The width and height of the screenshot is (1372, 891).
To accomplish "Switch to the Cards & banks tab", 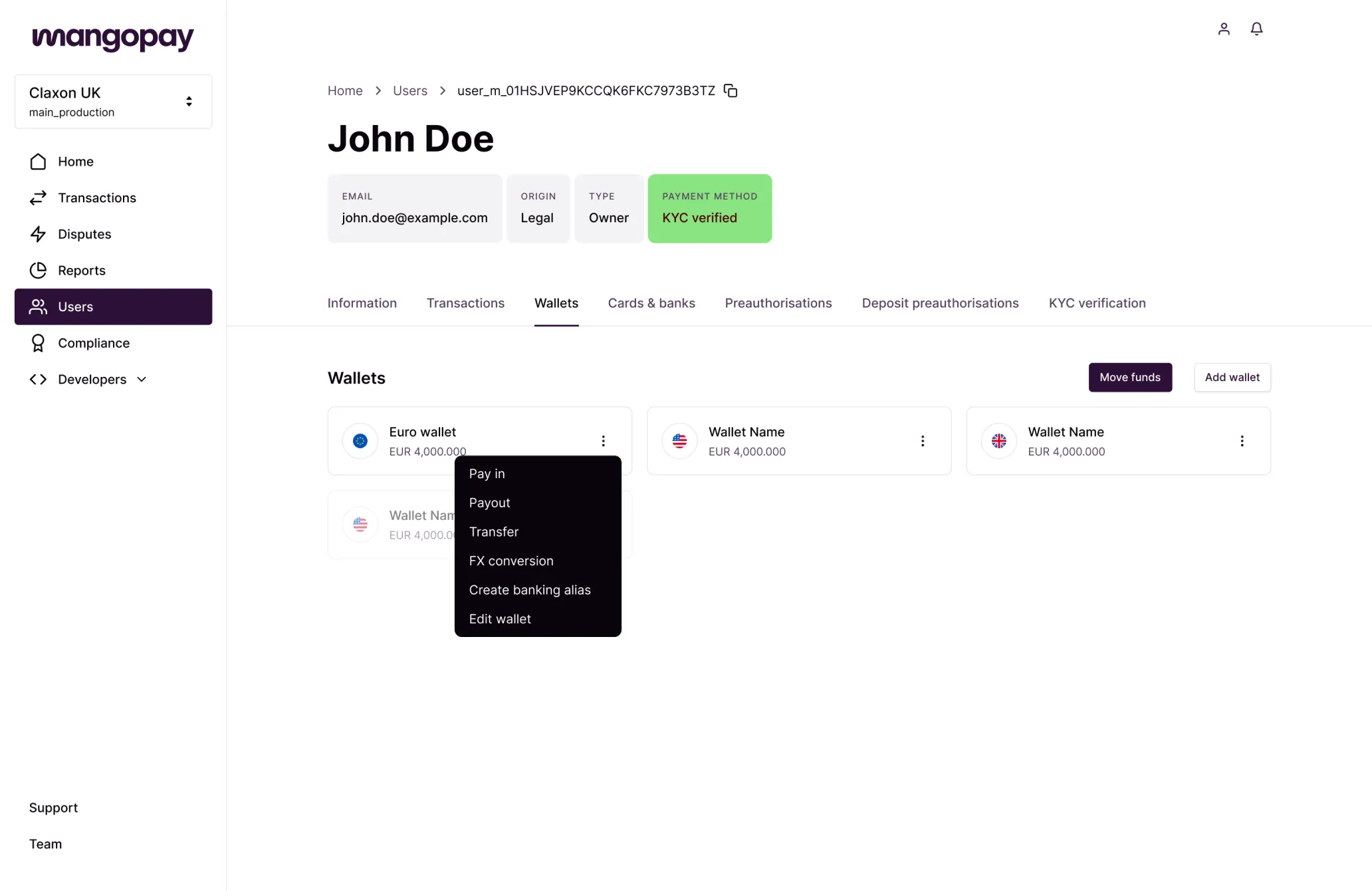I will click(x=651, y=303).
